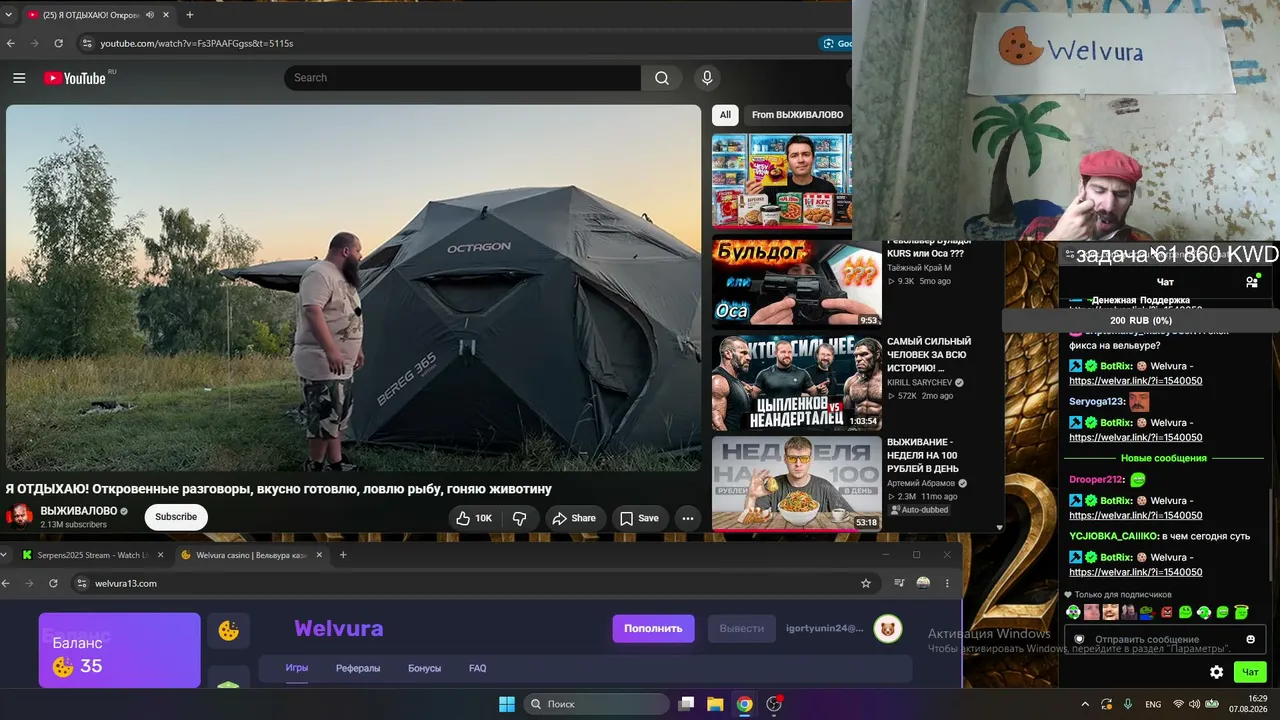Open the emoji picker in chat input

[1250, 639]
